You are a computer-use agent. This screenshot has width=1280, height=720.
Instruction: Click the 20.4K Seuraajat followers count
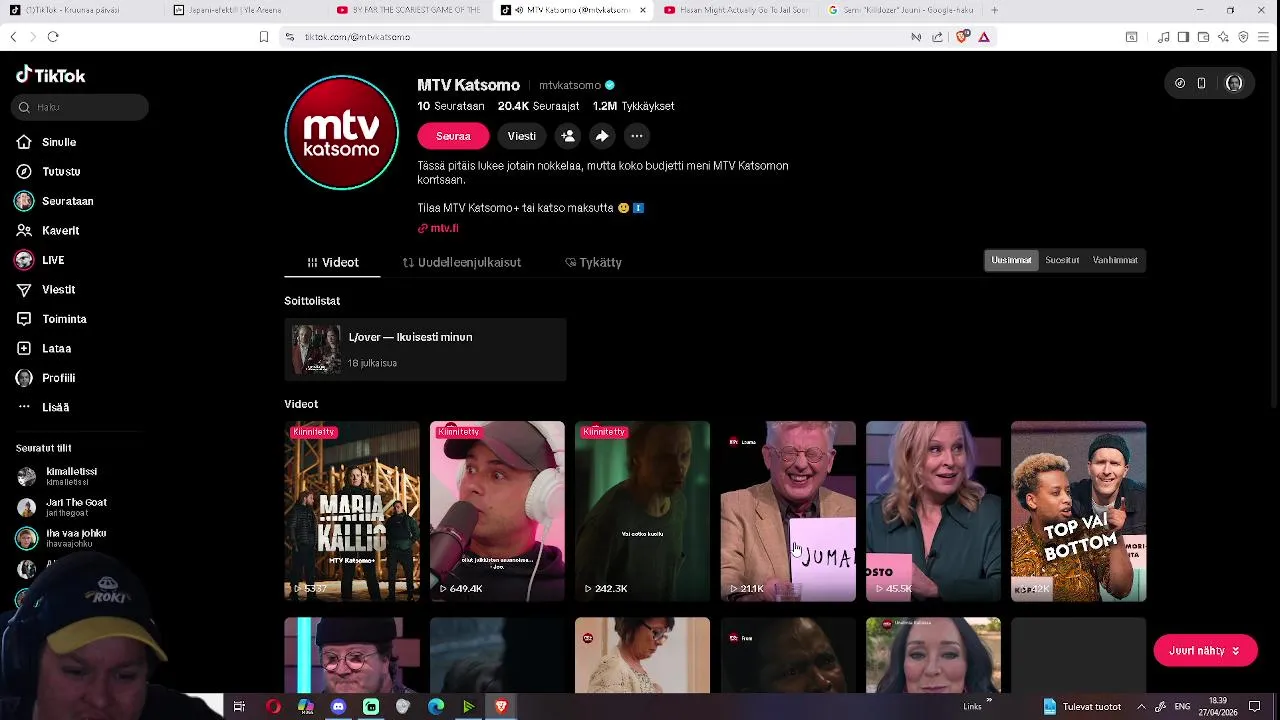(538, 106)
